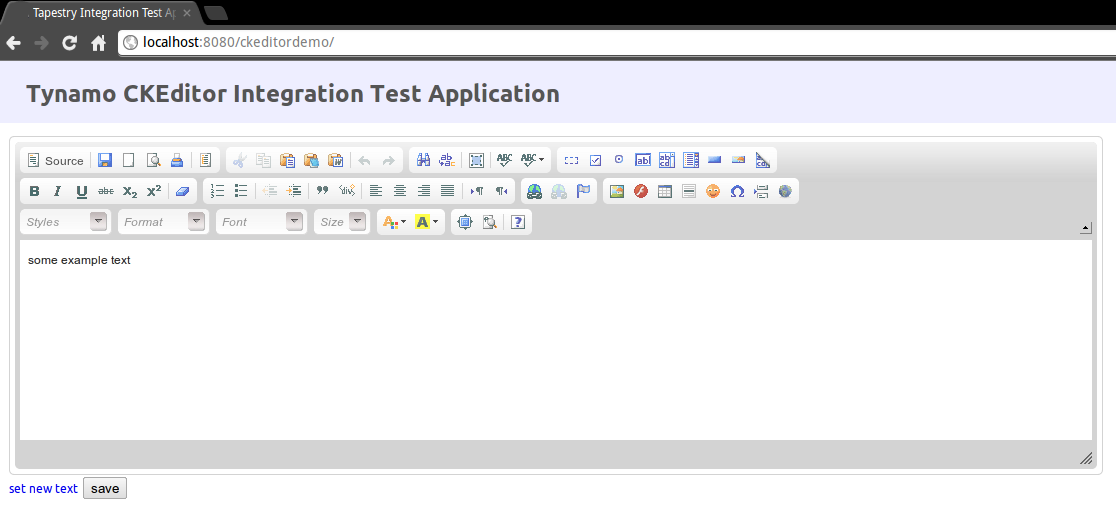
Task: Toggle numbered list
Action: click(218, 191)
